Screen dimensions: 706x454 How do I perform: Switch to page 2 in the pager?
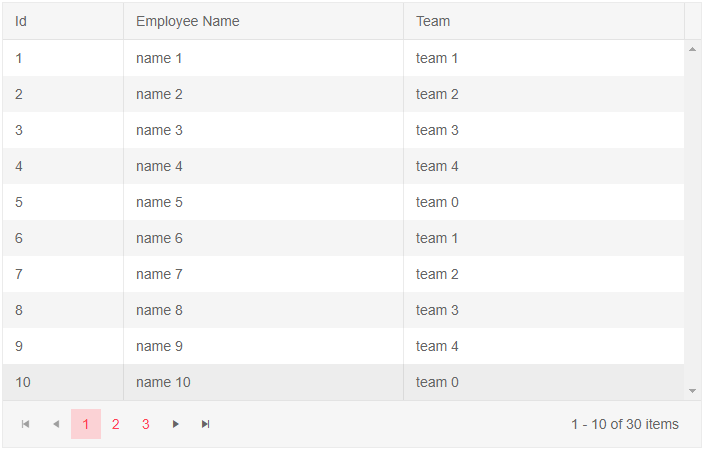pos(116,424)
